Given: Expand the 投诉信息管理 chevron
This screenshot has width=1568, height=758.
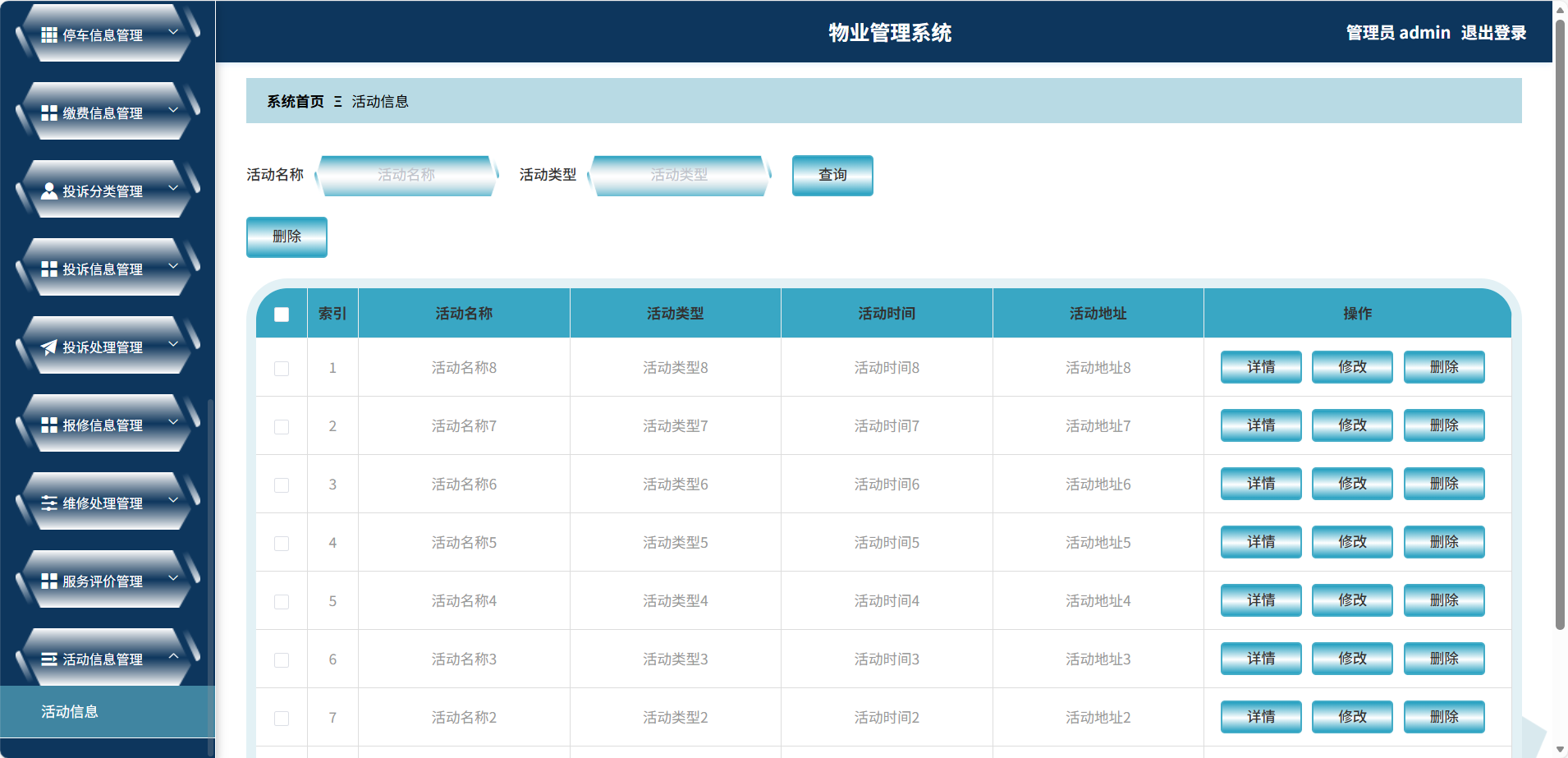Looking at the screenshot, I should tap(173, 266).
